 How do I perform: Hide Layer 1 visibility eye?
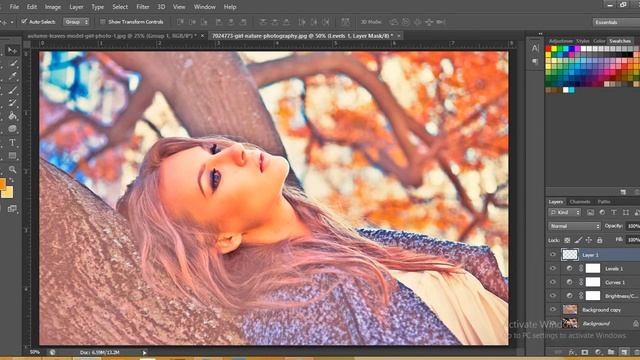pos(553,255)
